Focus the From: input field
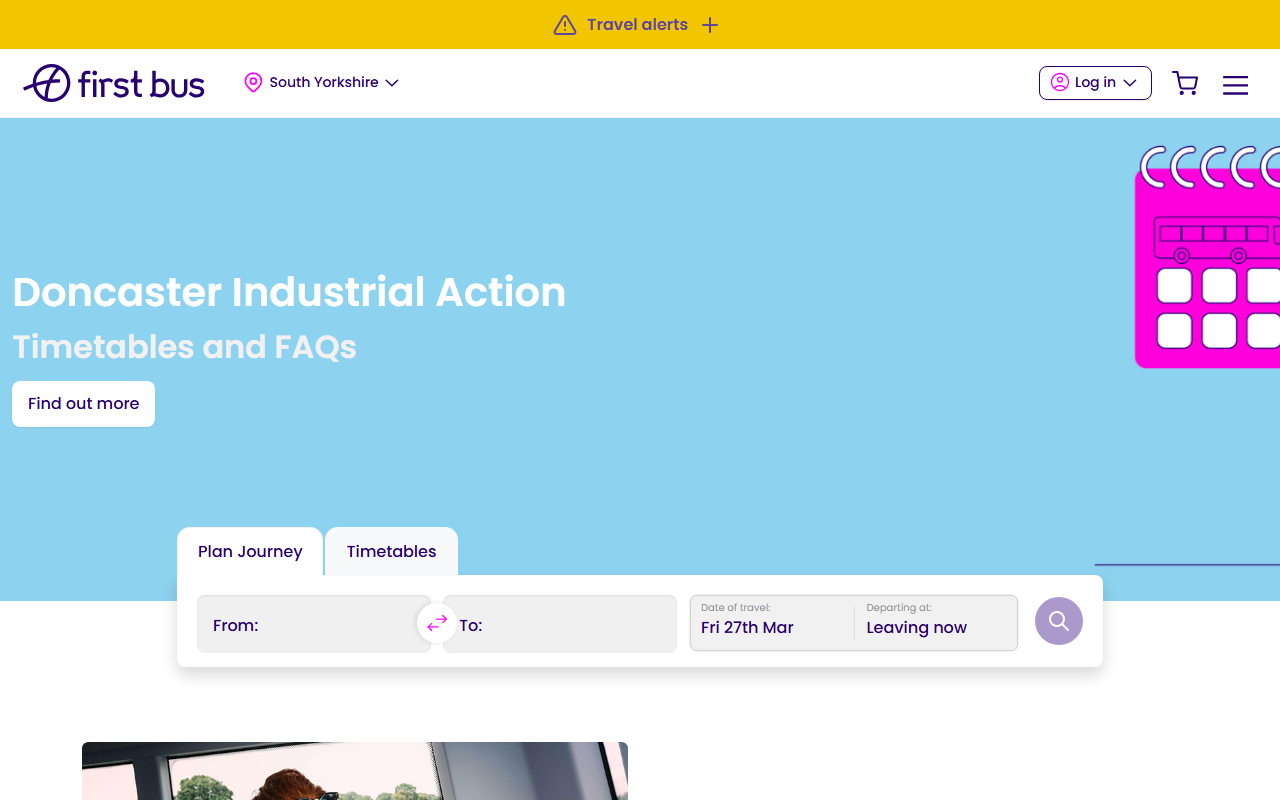 pyautogui.click(x=313, y=624)
